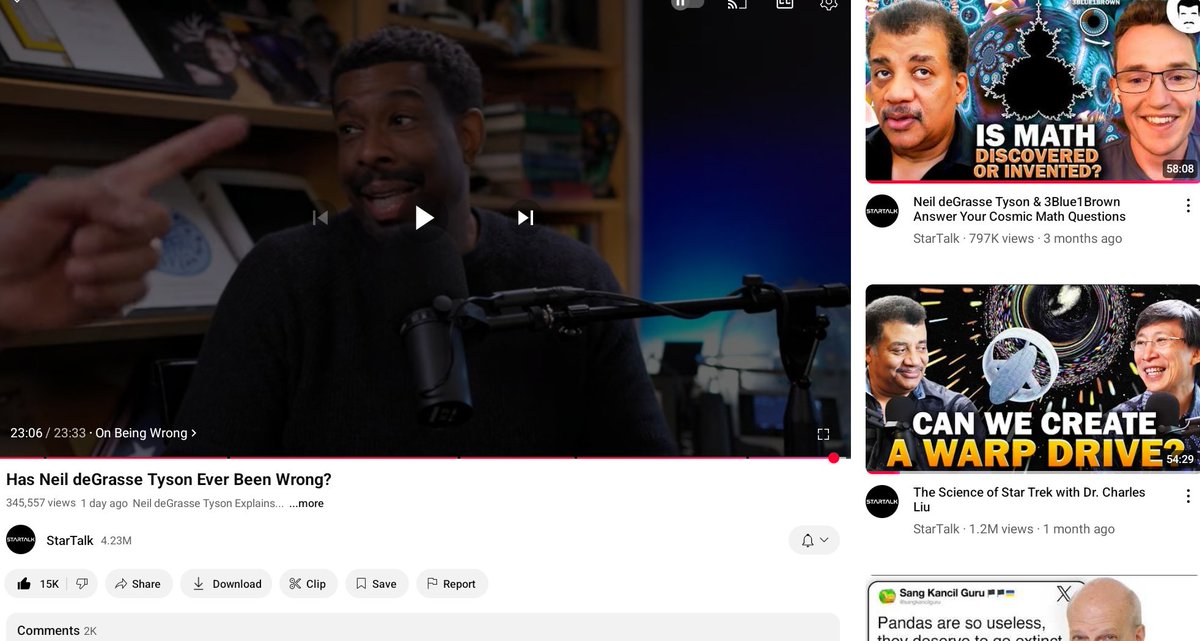This screenshot has width=1200, height=641.
Task: Toggle the autoplay switch in the player
Action: tap(687, 3)
